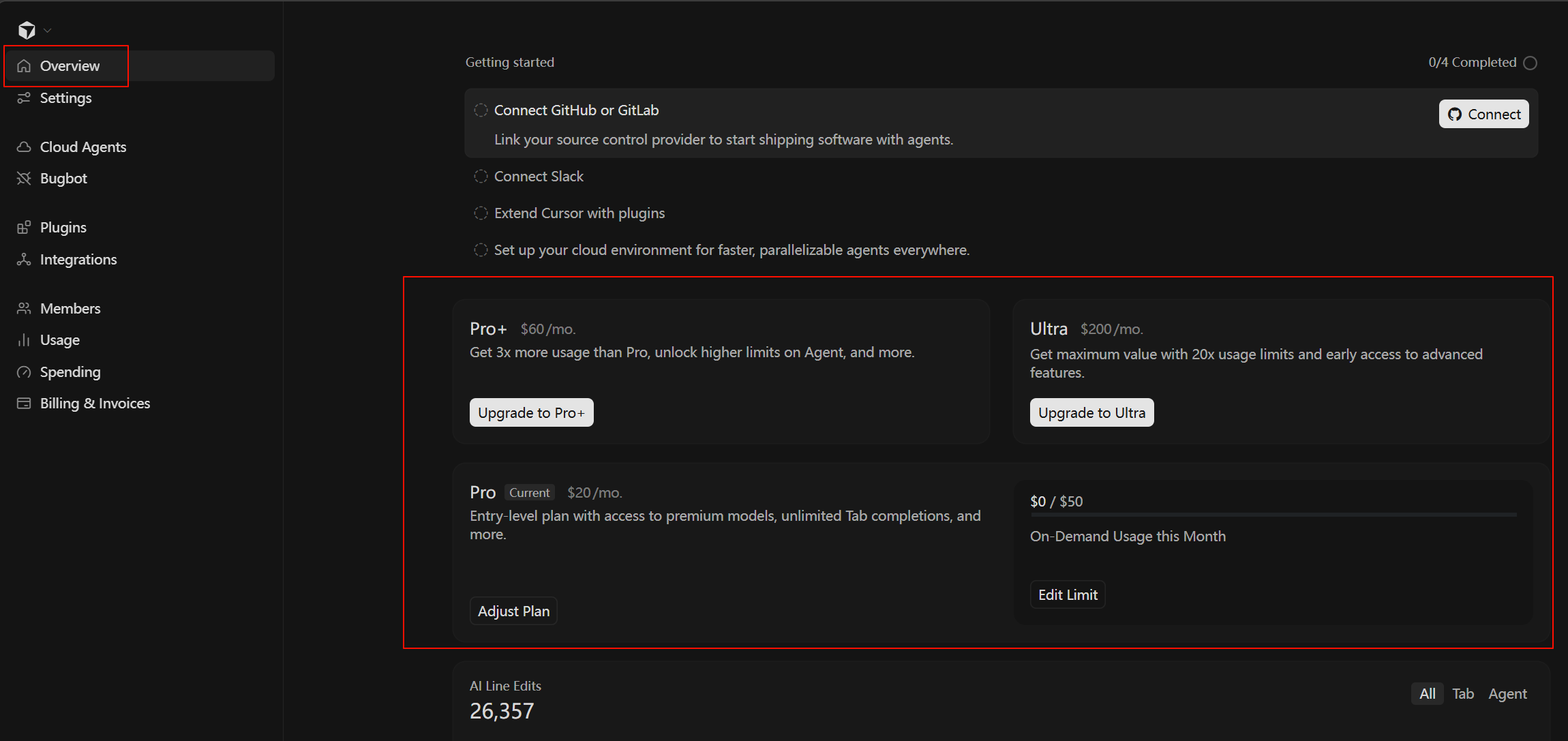1568x741 pixels.
Task: Click the Current badge next to Pro
Action: (529, 493)
